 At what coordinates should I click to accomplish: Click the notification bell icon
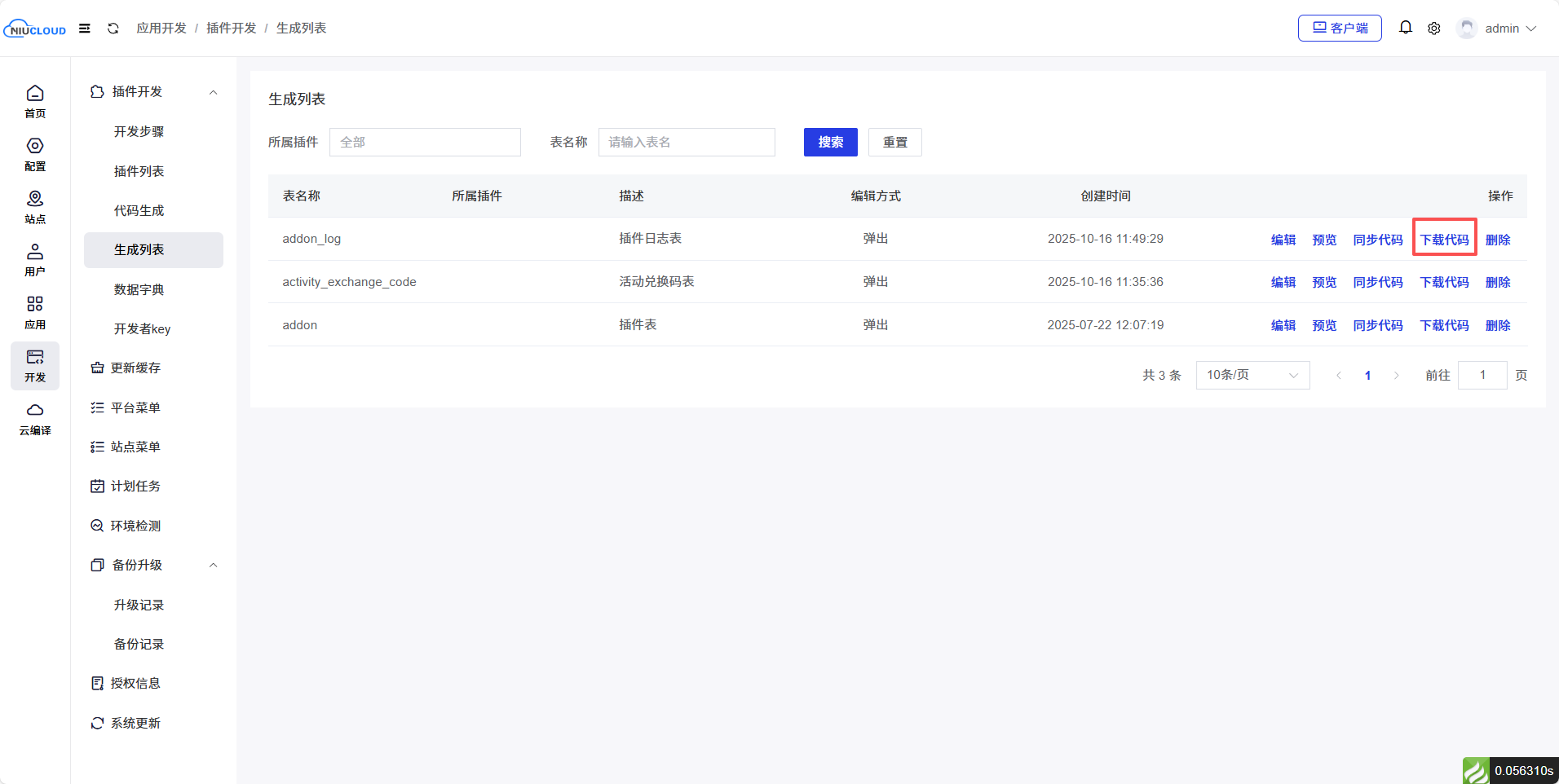coord(1405,28)
